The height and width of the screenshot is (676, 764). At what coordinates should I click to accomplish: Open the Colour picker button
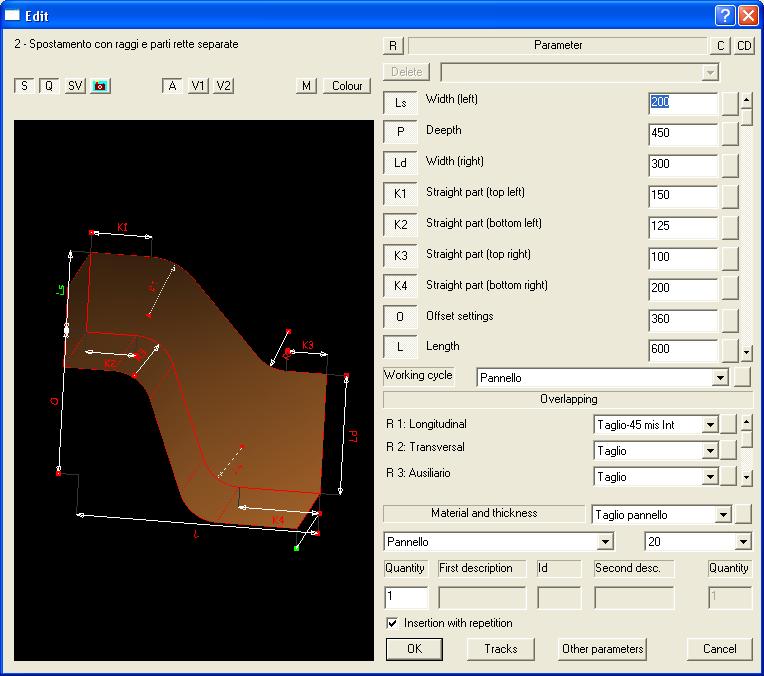point(347,86)
